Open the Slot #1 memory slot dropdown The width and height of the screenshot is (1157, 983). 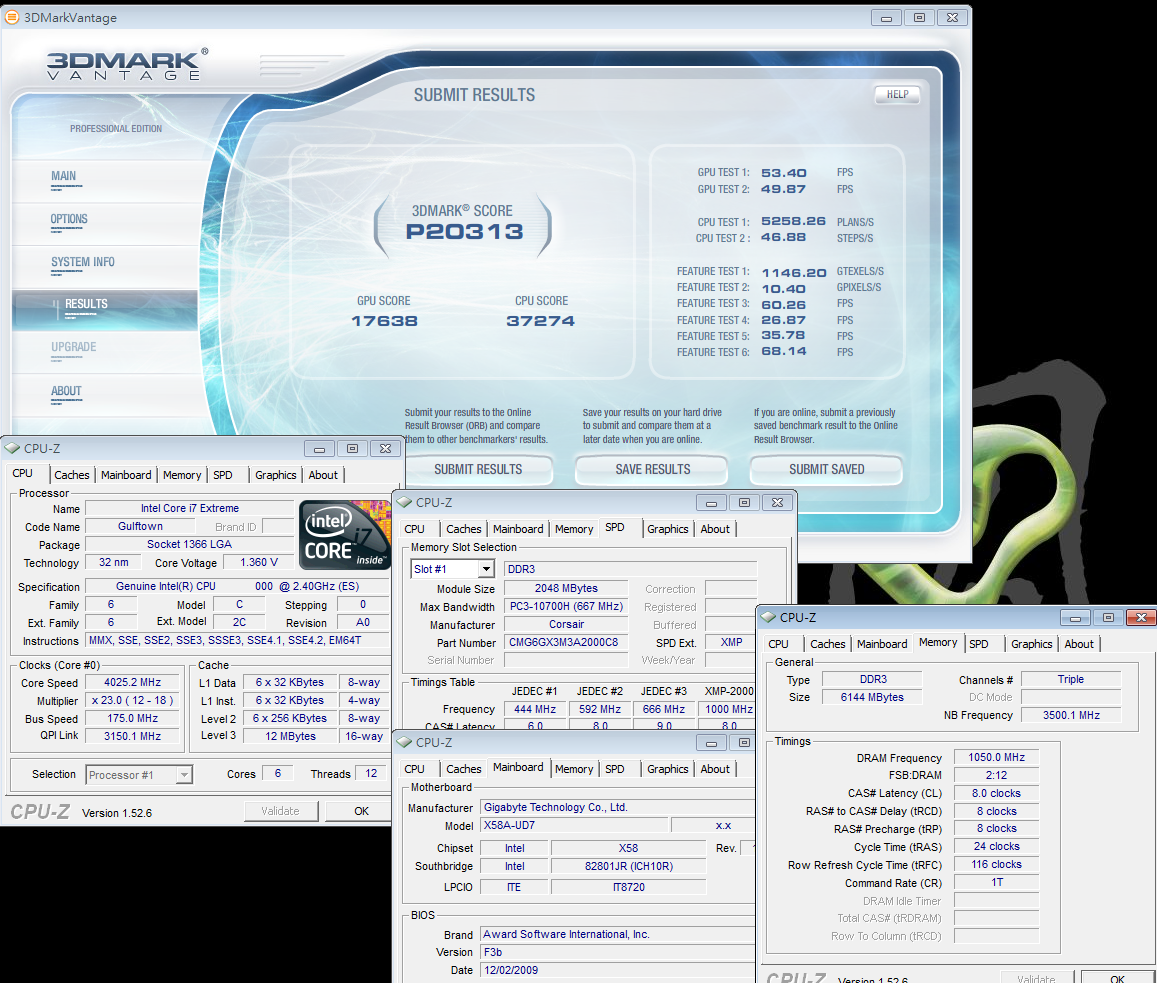pos(486,569)
